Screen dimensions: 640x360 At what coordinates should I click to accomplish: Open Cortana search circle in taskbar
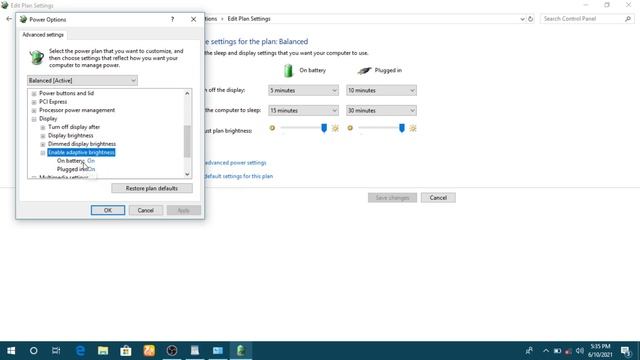pyautogui.click(x=33, y=351)
